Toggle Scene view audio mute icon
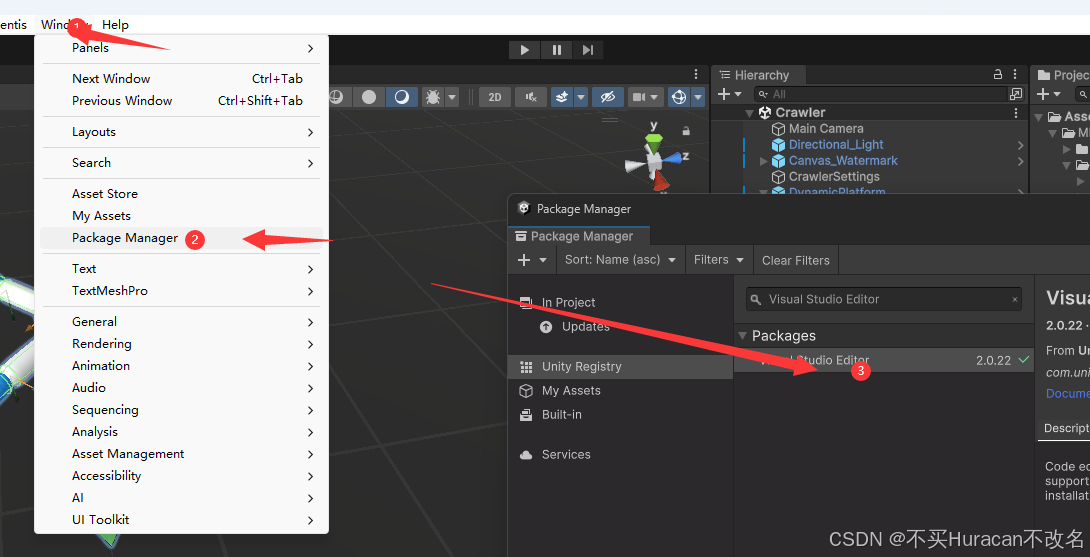Image resolution: width=1090 pixels, height=557 pixels. click(531, 97)
